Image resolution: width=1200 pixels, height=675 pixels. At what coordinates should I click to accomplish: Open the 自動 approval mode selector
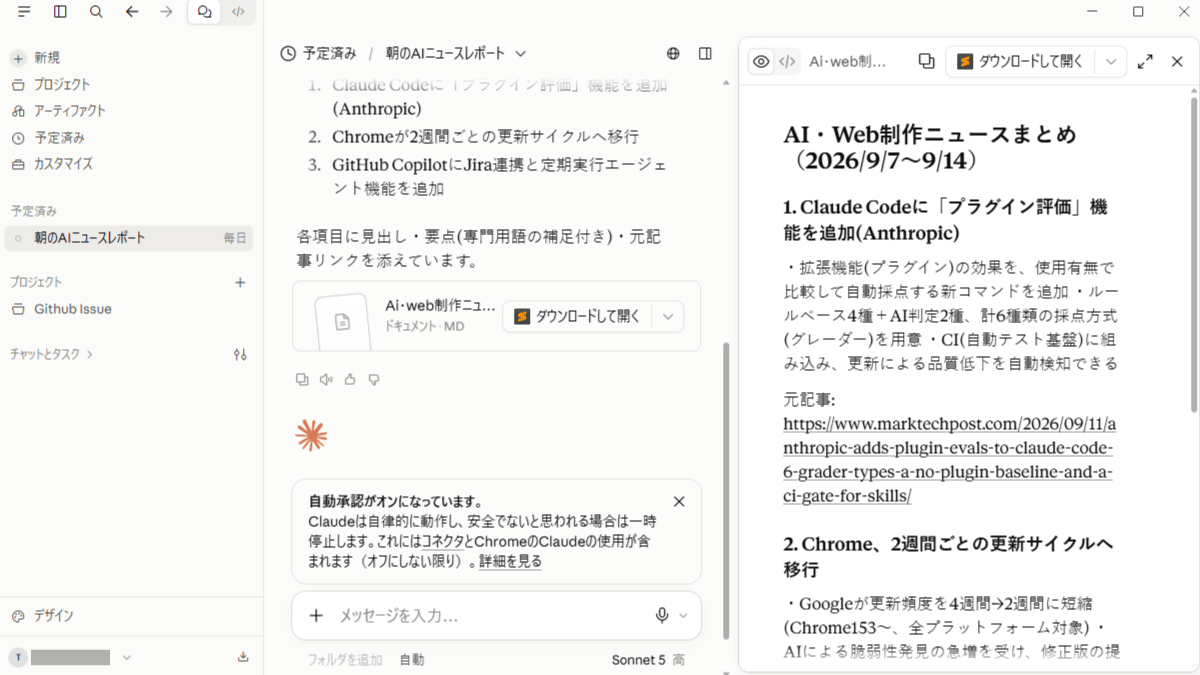(412, 660)
